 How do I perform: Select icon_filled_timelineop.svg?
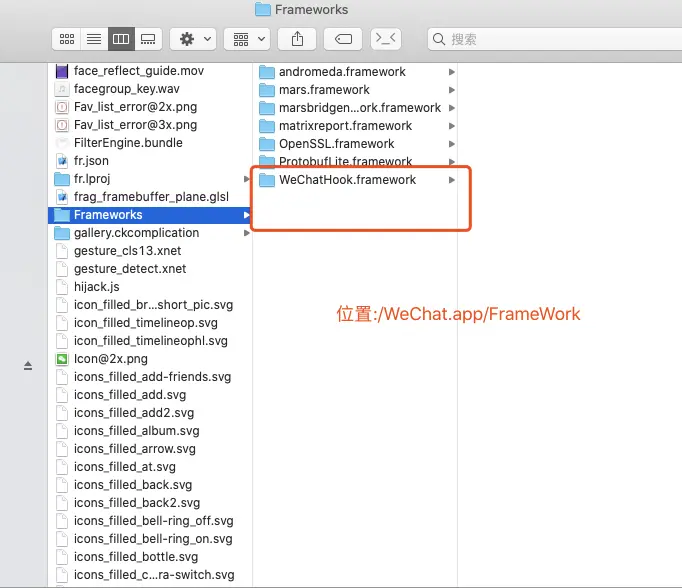pos(146,323)
